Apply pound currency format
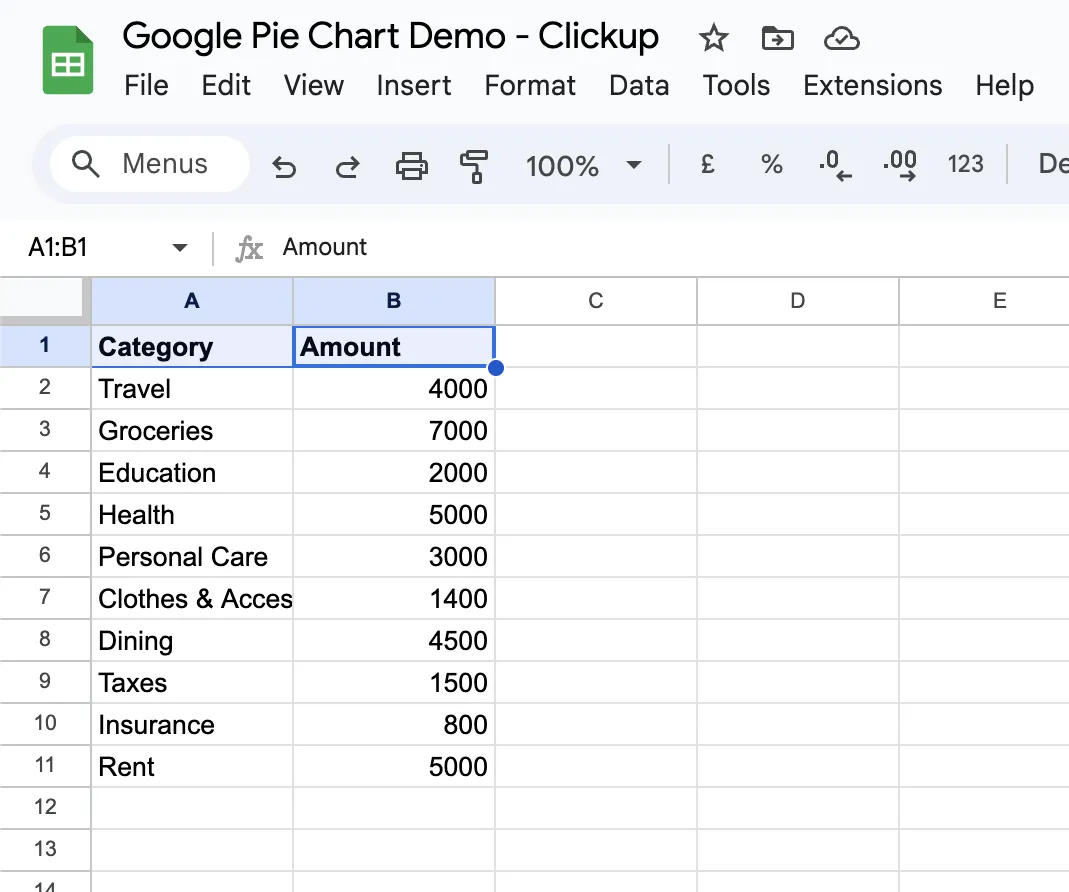Viewport: 1069px width, 892px height. [x=708, y=164]
